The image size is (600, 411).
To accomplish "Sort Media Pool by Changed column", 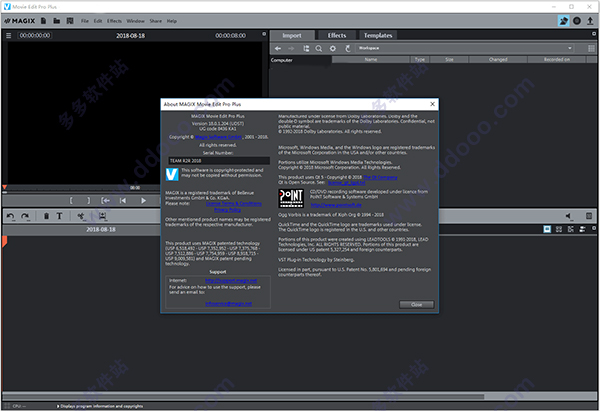I will 498,59.
